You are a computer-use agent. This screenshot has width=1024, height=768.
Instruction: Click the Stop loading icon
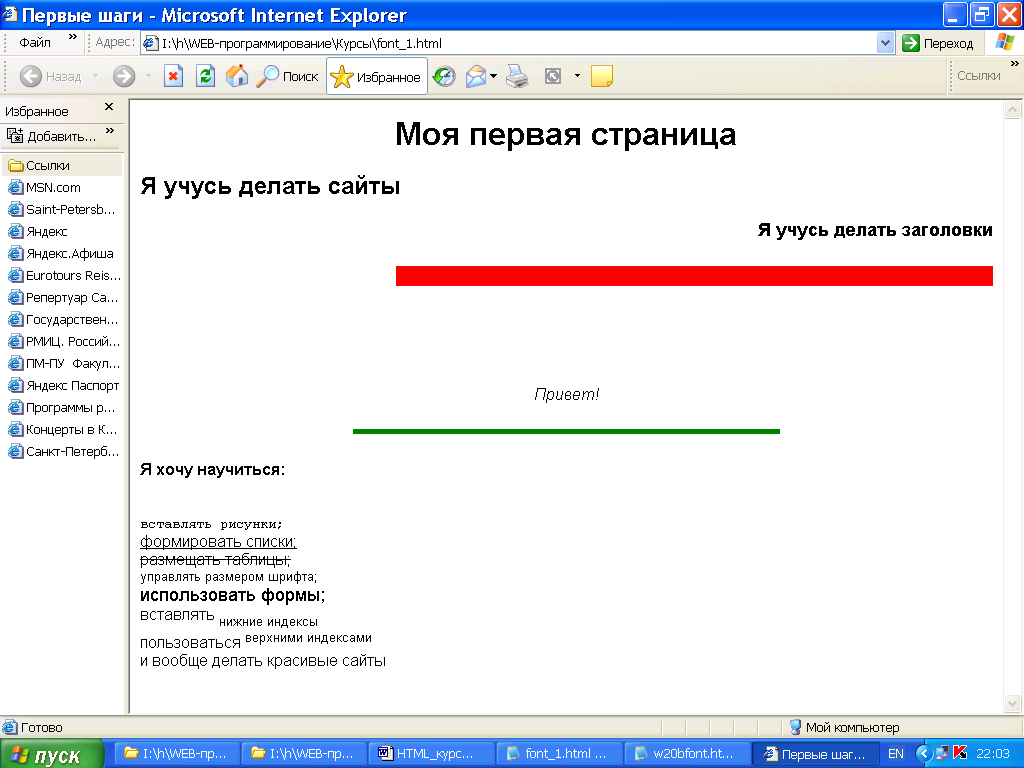click(x=173, y=76)
